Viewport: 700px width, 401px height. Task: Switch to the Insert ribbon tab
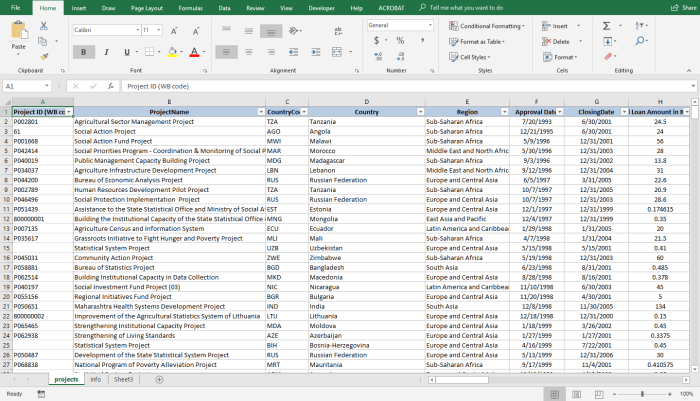[x=79, y=8]
